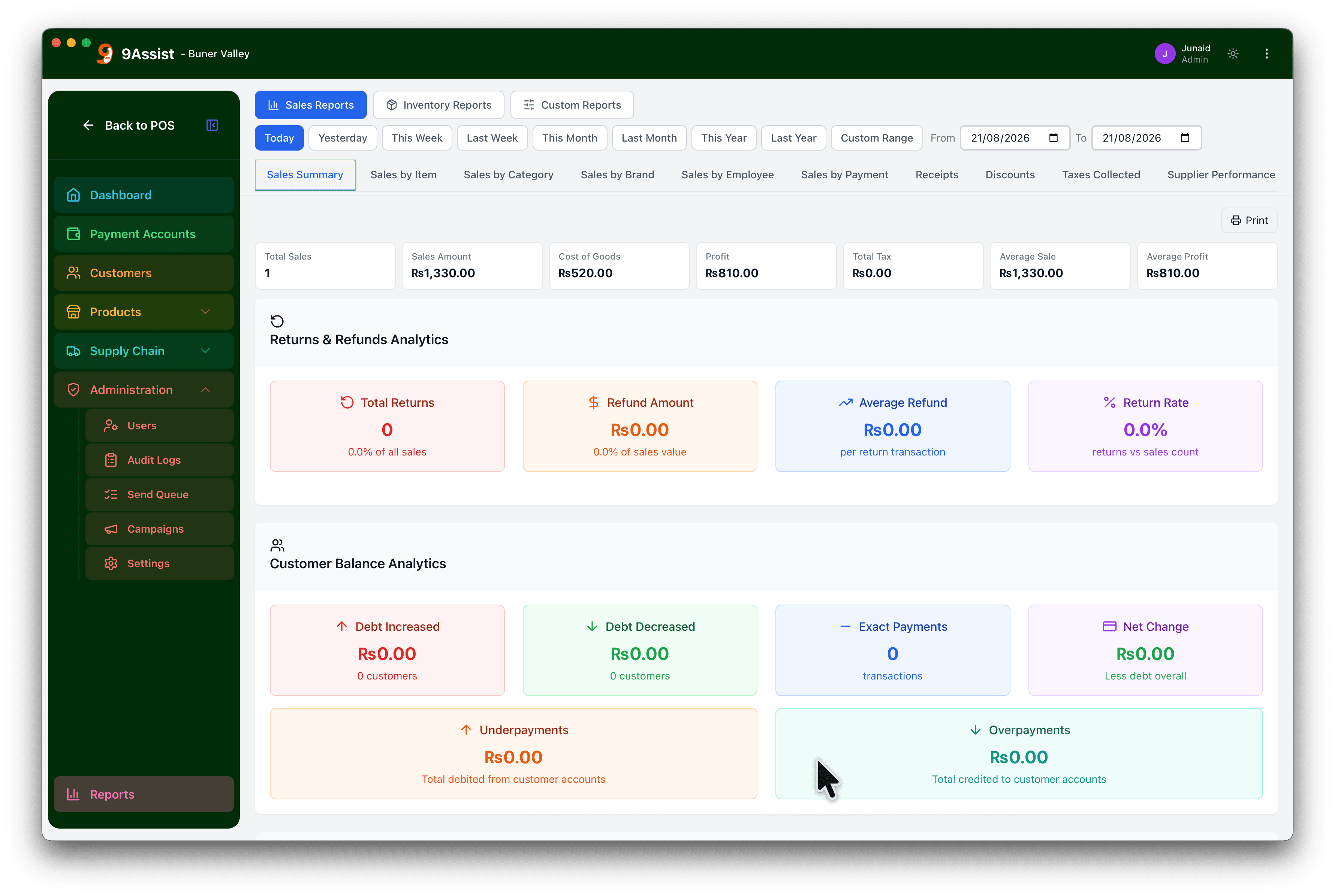Click the Audit Logs clipboard icon
This screenshot has height=896, width=1335.
pyautogui.click(x=111, y=460)
